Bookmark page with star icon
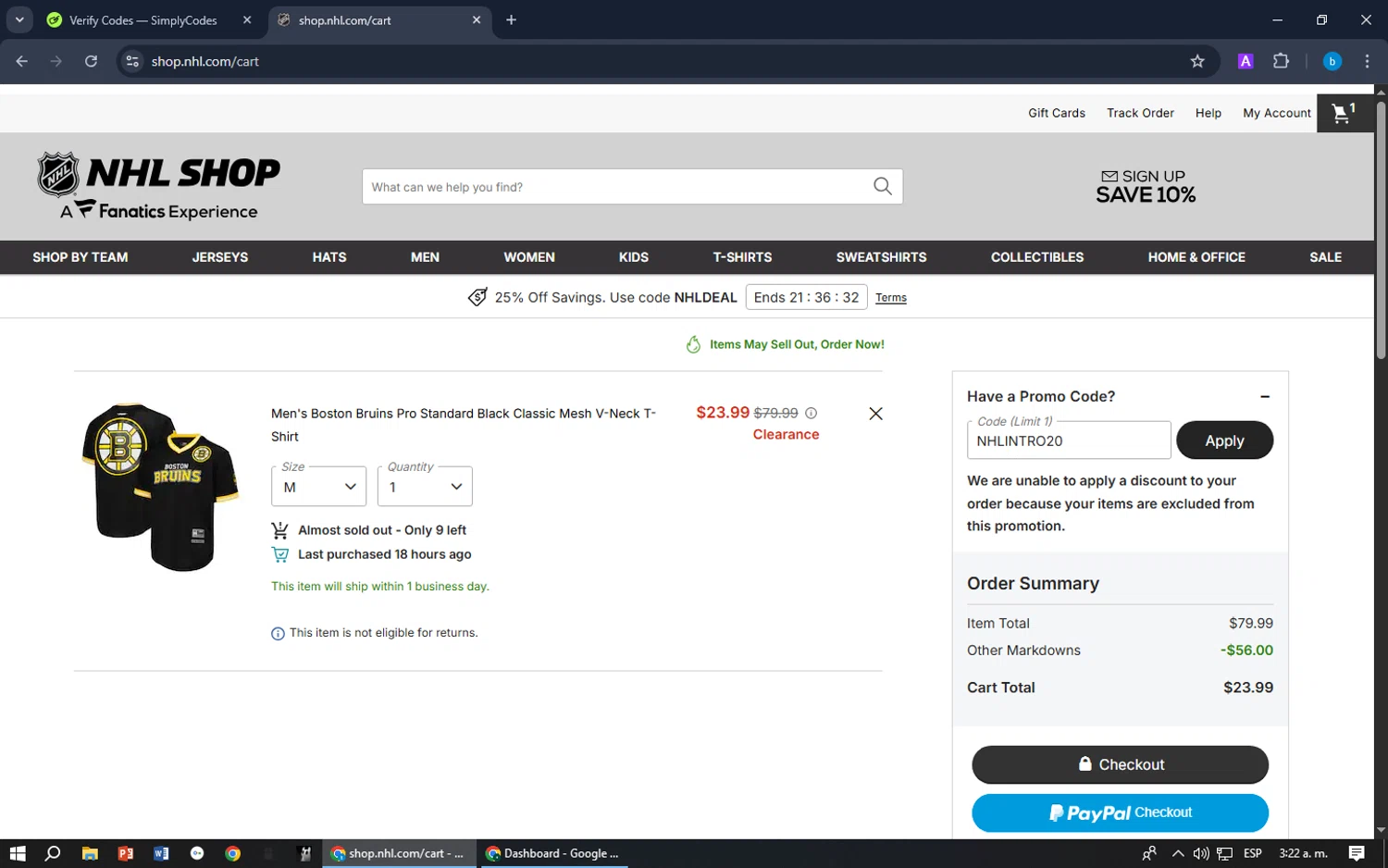 tap(1197, 61)
